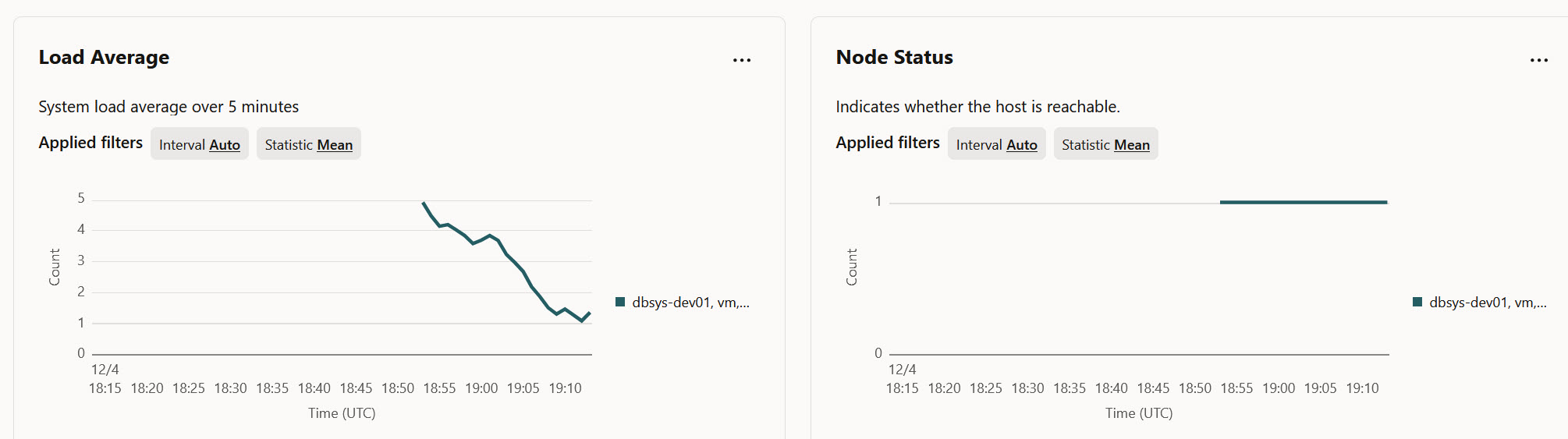
Task: Click the 'Indicates whether the host is reachable' text
Action: (x=977, y=107)
